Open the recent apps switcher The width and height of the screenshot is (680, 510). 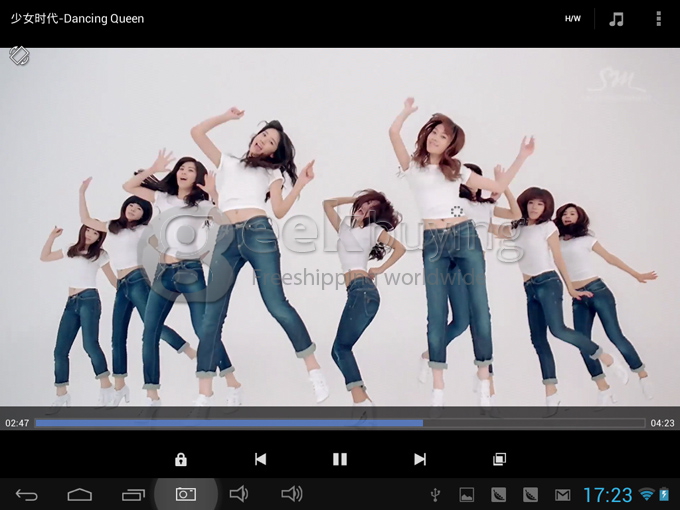133,494
